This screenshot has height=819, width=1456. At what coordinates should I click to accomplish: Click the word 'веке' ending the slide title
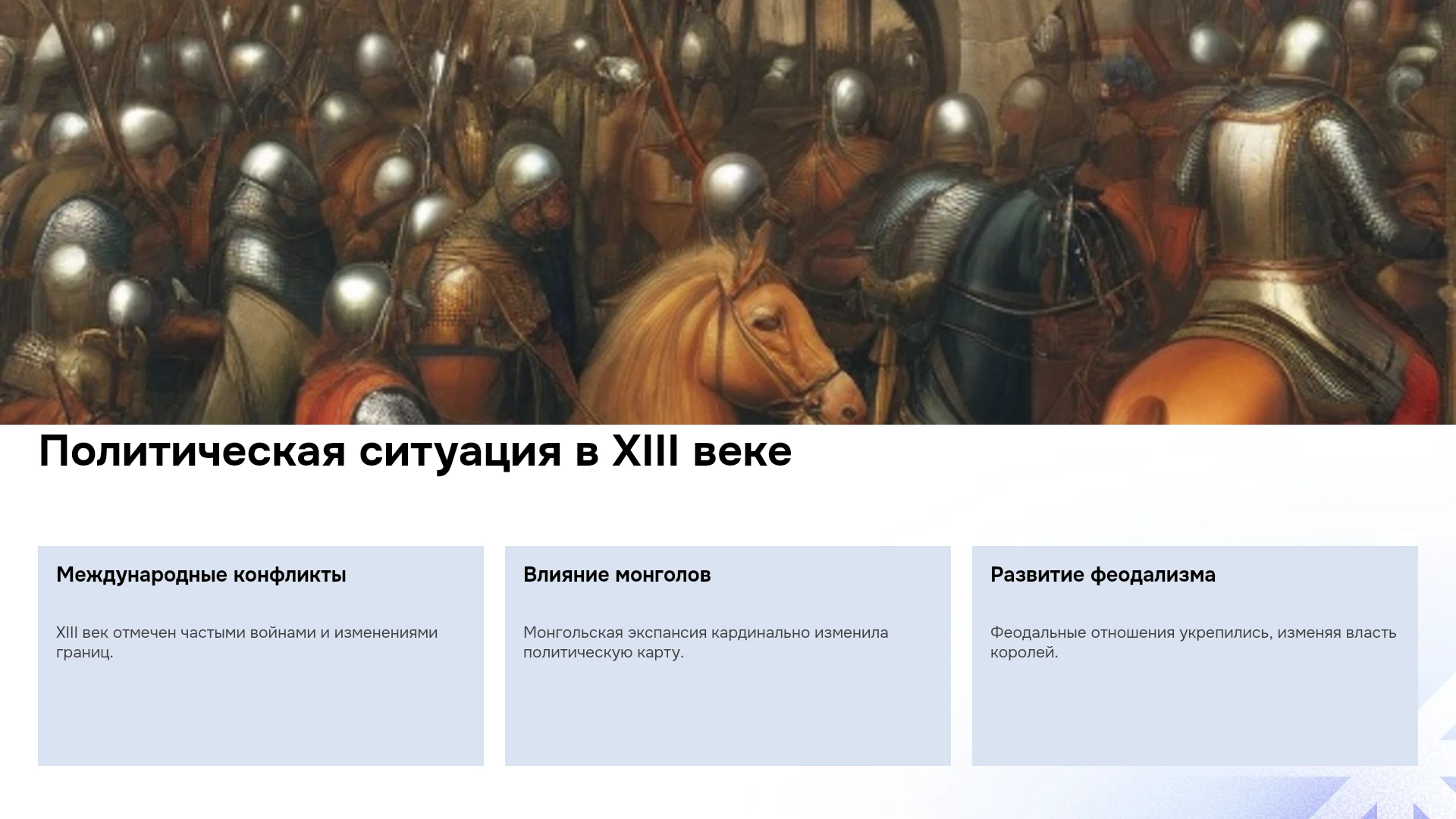[742, 453]
